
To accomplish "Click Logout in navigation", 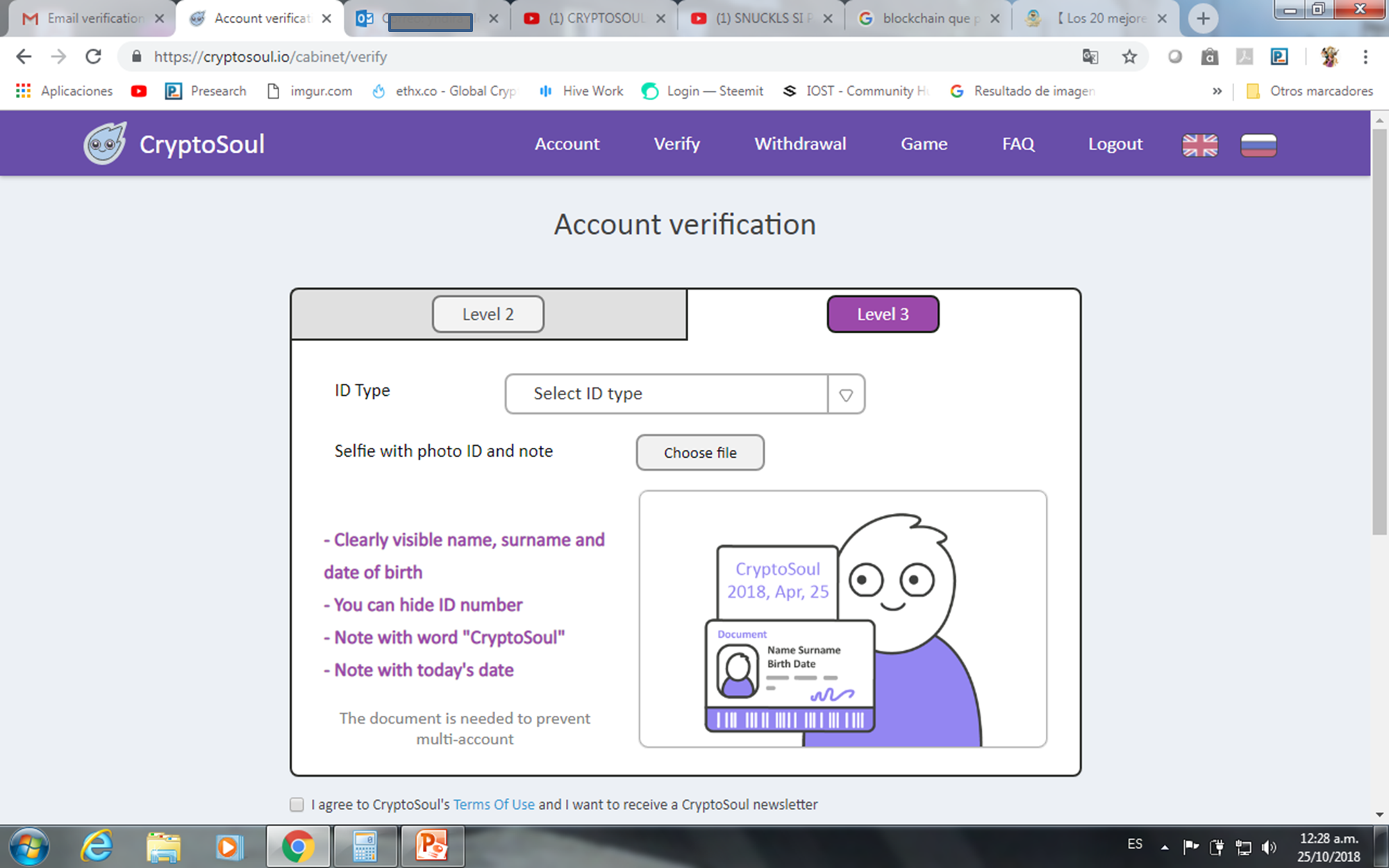I will (1115, 144).
